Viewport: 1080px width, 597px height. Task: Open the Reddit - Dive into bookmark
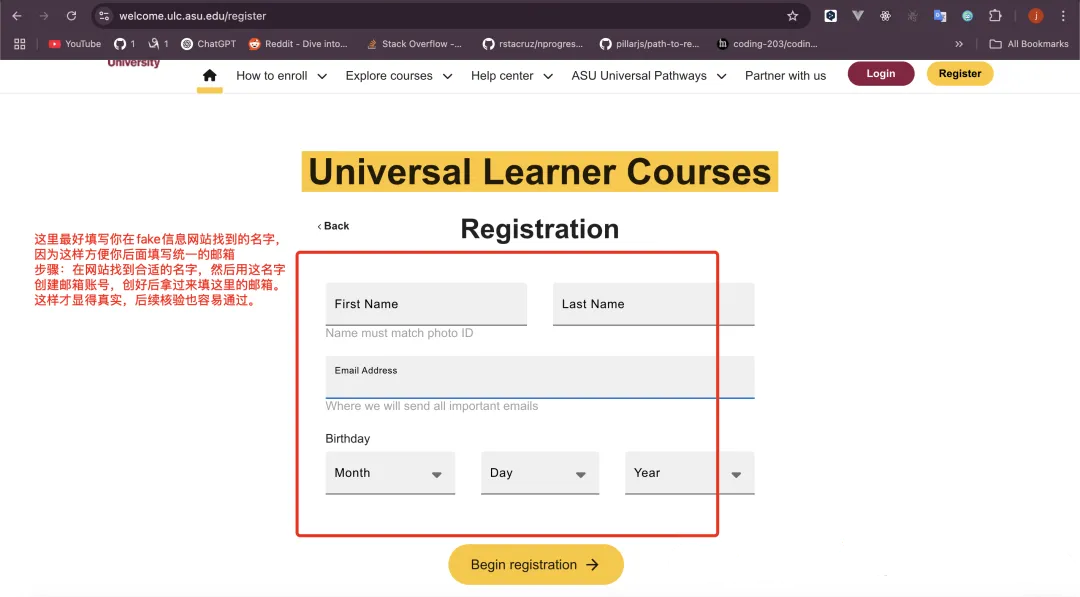click(298, 43)
